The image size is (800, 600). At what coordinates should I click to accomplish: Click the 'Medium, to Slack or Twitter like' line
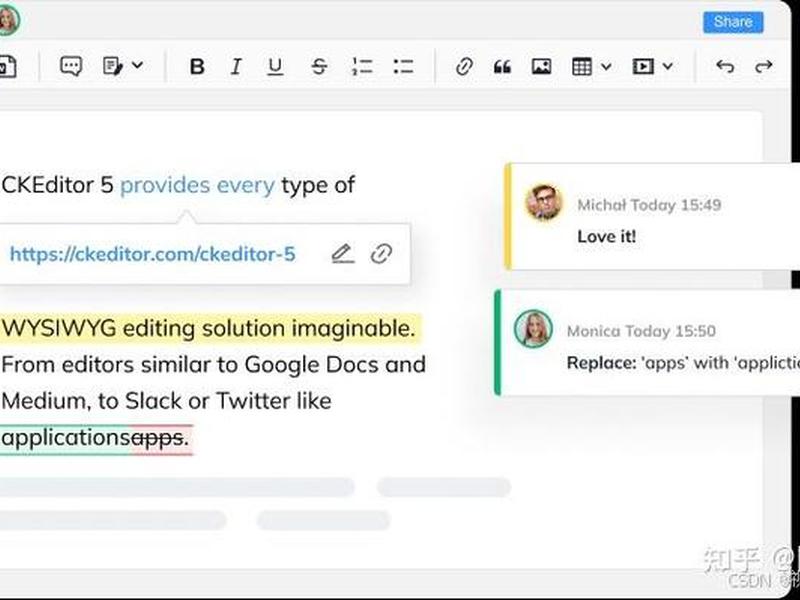166,401
